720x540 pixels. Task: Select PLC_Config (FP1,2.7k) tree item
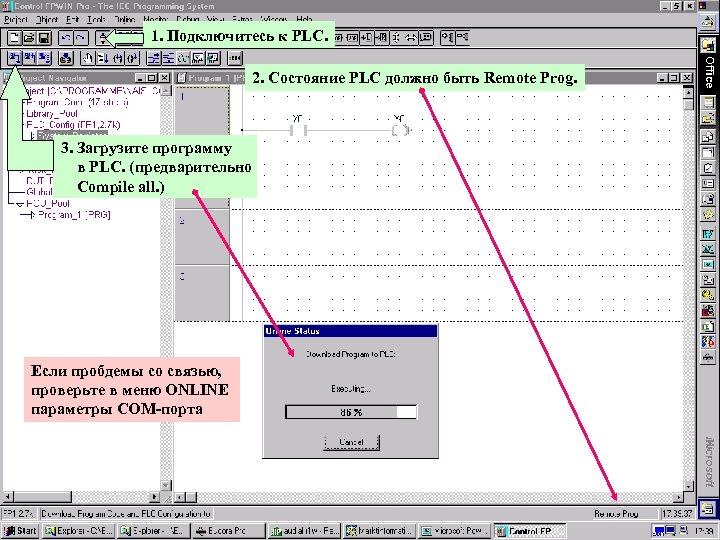point(73,124)
